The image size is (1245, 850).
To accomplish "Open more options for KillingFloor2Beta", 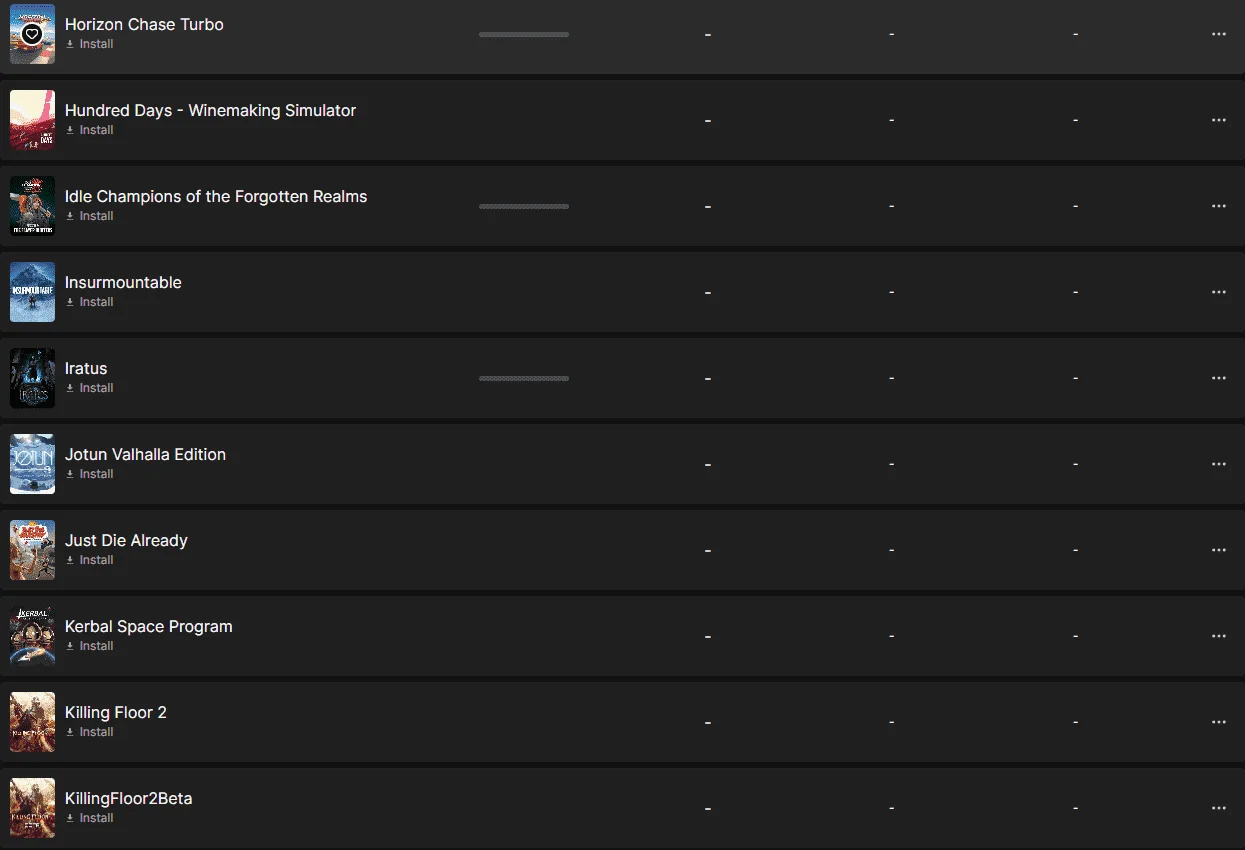I will click(1218, 808).
